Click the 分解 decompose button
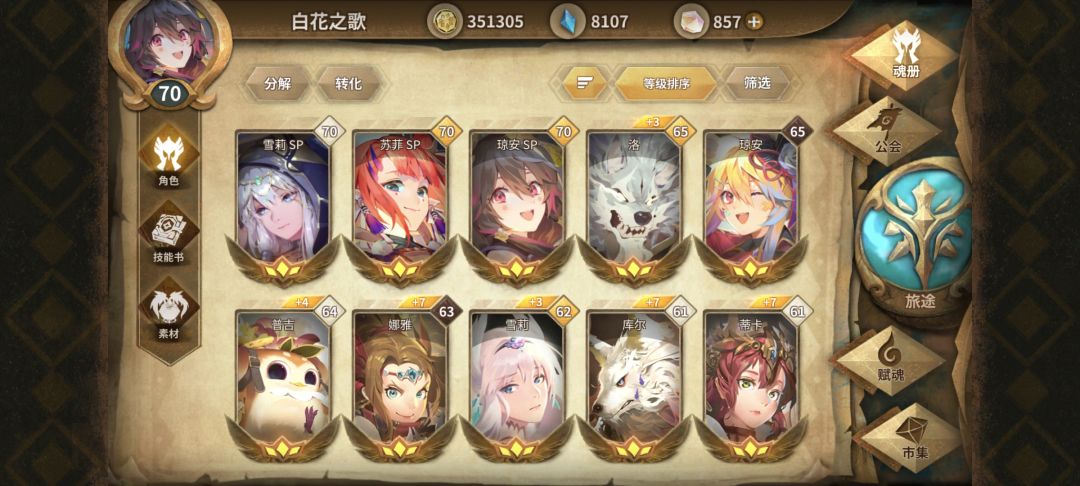 coord(278,84)
